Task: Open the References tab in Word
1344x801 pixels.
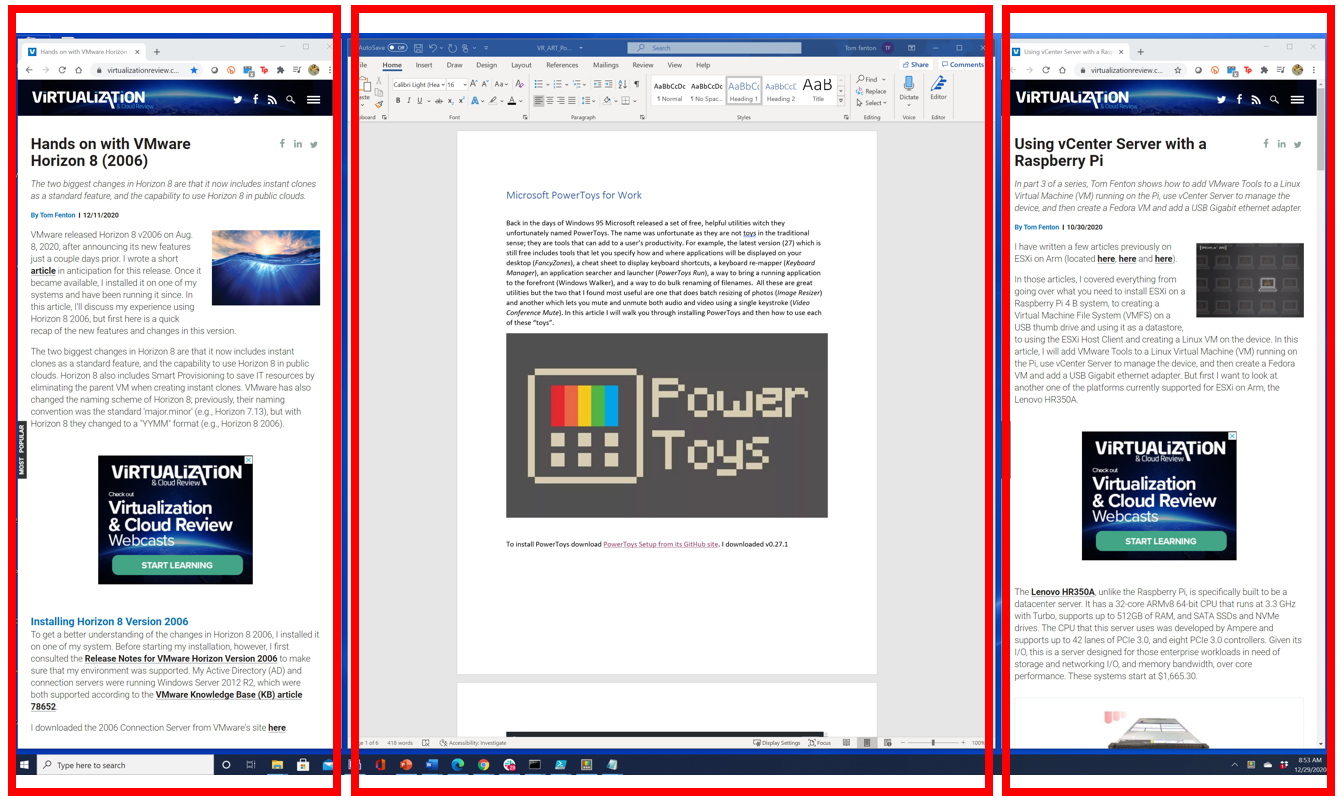Action: 562,65
